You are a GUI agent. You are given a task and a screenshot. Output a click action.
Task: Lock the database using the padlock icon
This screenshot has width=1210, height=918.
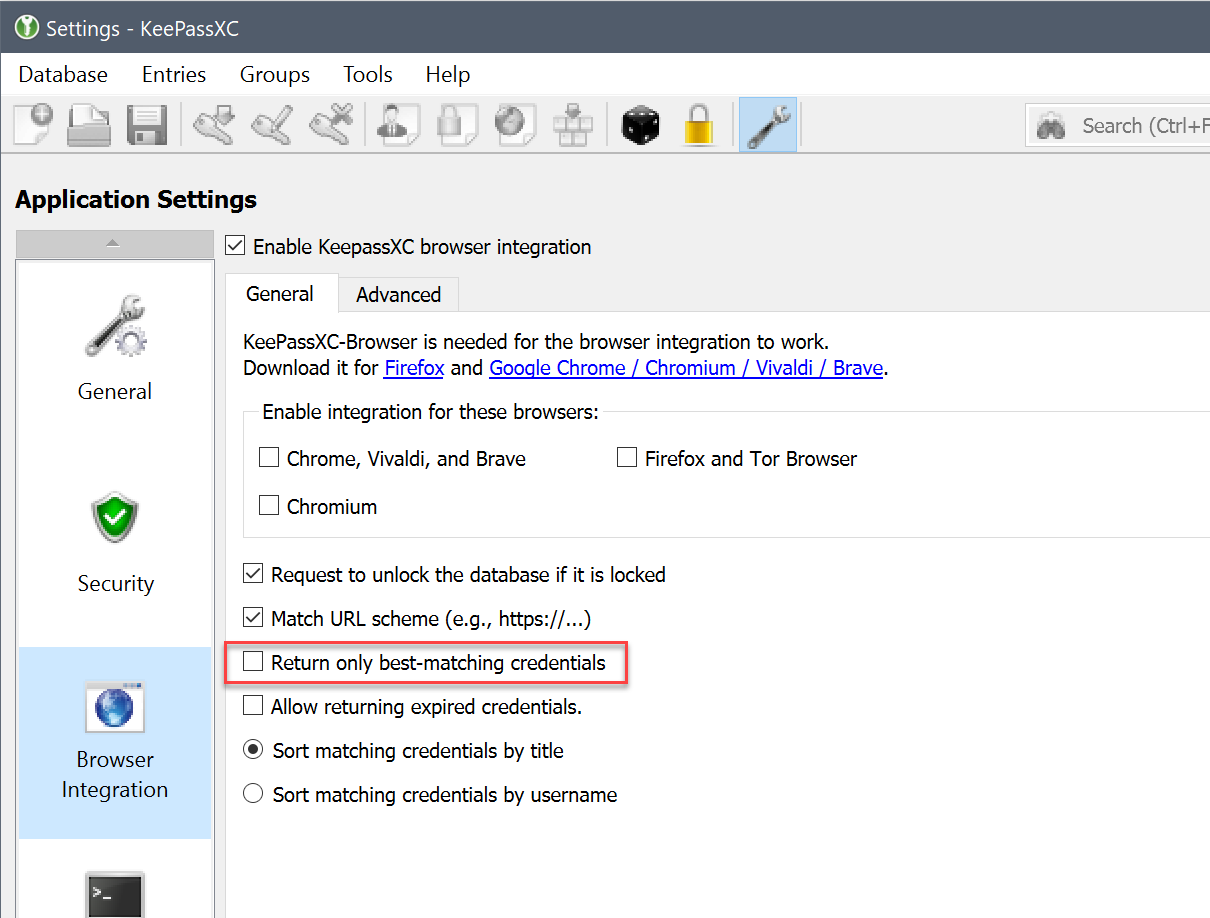[699, 124]
